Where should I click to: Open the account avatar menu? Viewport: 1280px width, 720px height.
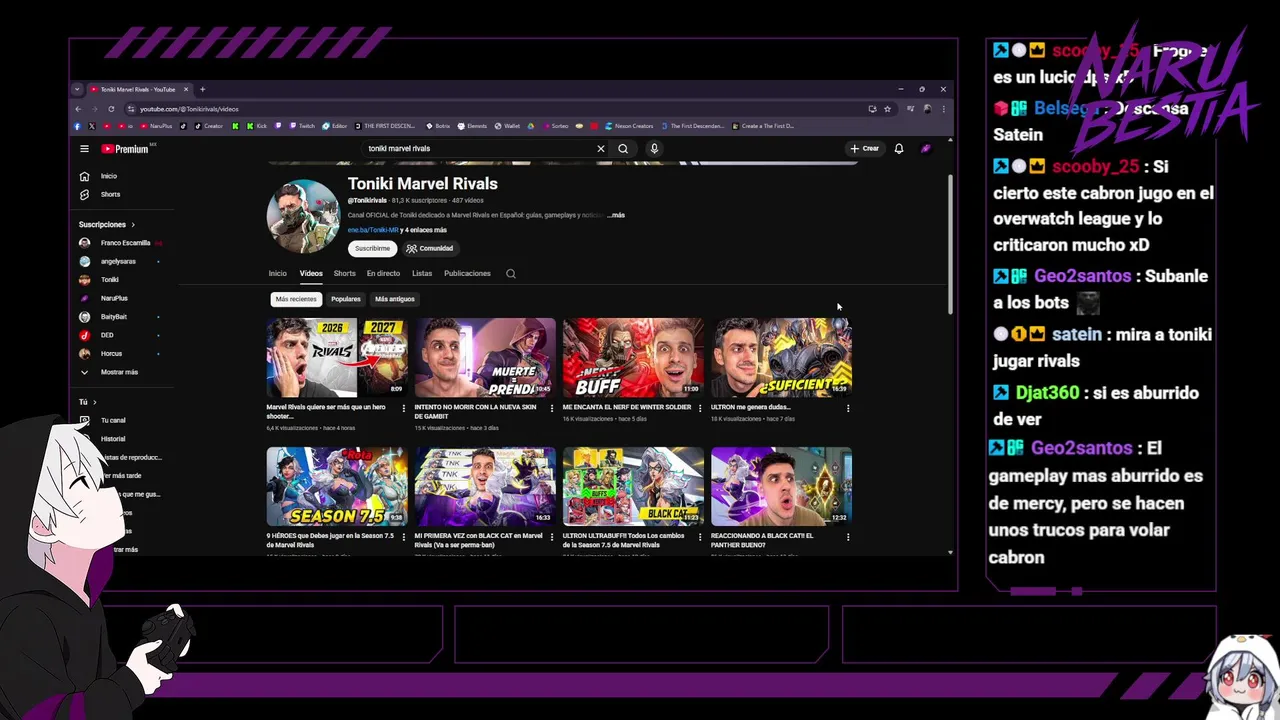click(x=926, y=148)
